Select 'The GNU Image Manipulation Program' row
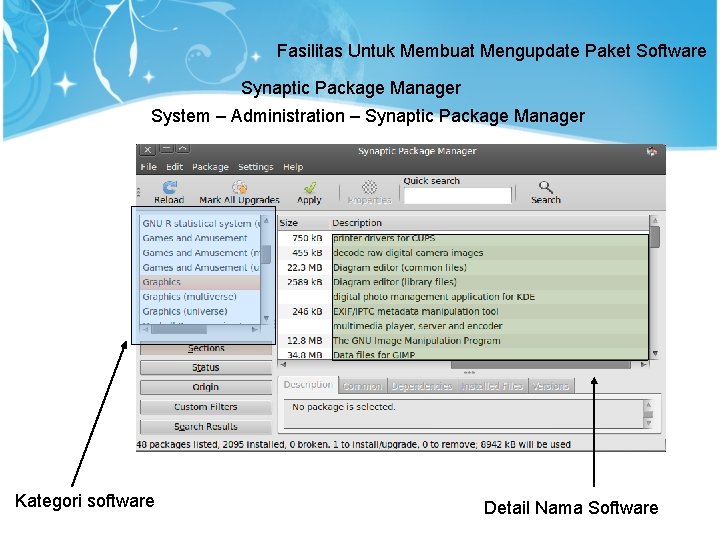This screenshot has height=540, width=720. pyautogui.click(x=463, y=341)
